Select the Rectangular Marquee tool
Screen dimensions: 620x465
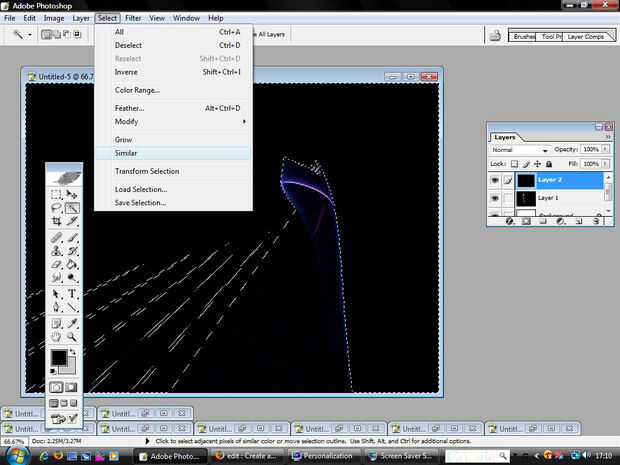click(57, 195)
